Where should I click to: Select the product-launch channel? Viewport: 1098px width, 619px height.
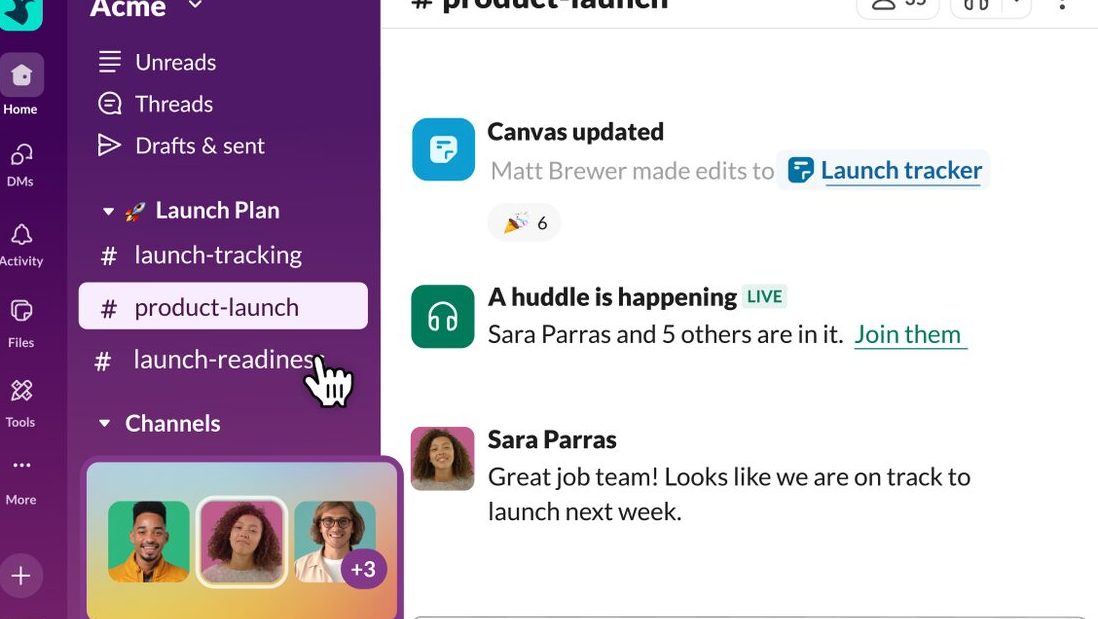click(223, 306)
